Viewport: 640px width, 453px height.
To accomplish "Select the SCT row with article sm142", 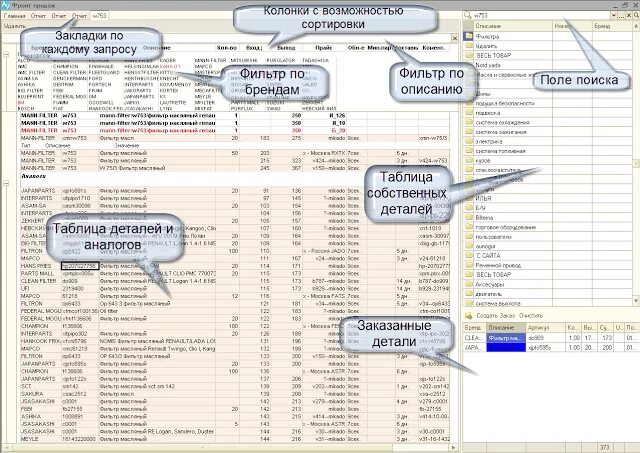I will [x=235, y=386].
